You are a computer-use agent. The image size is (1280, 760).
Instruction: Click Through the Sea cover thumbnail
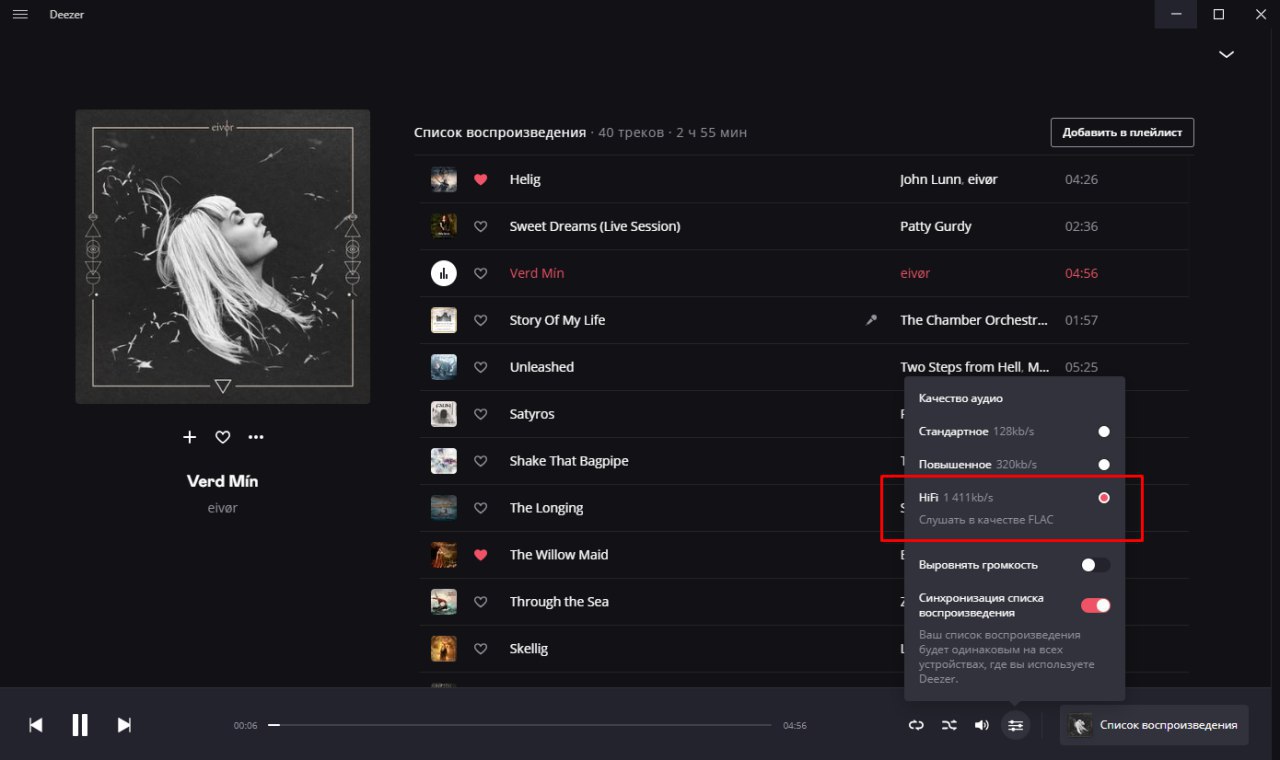pyautogui.click(x=444, y=602)
